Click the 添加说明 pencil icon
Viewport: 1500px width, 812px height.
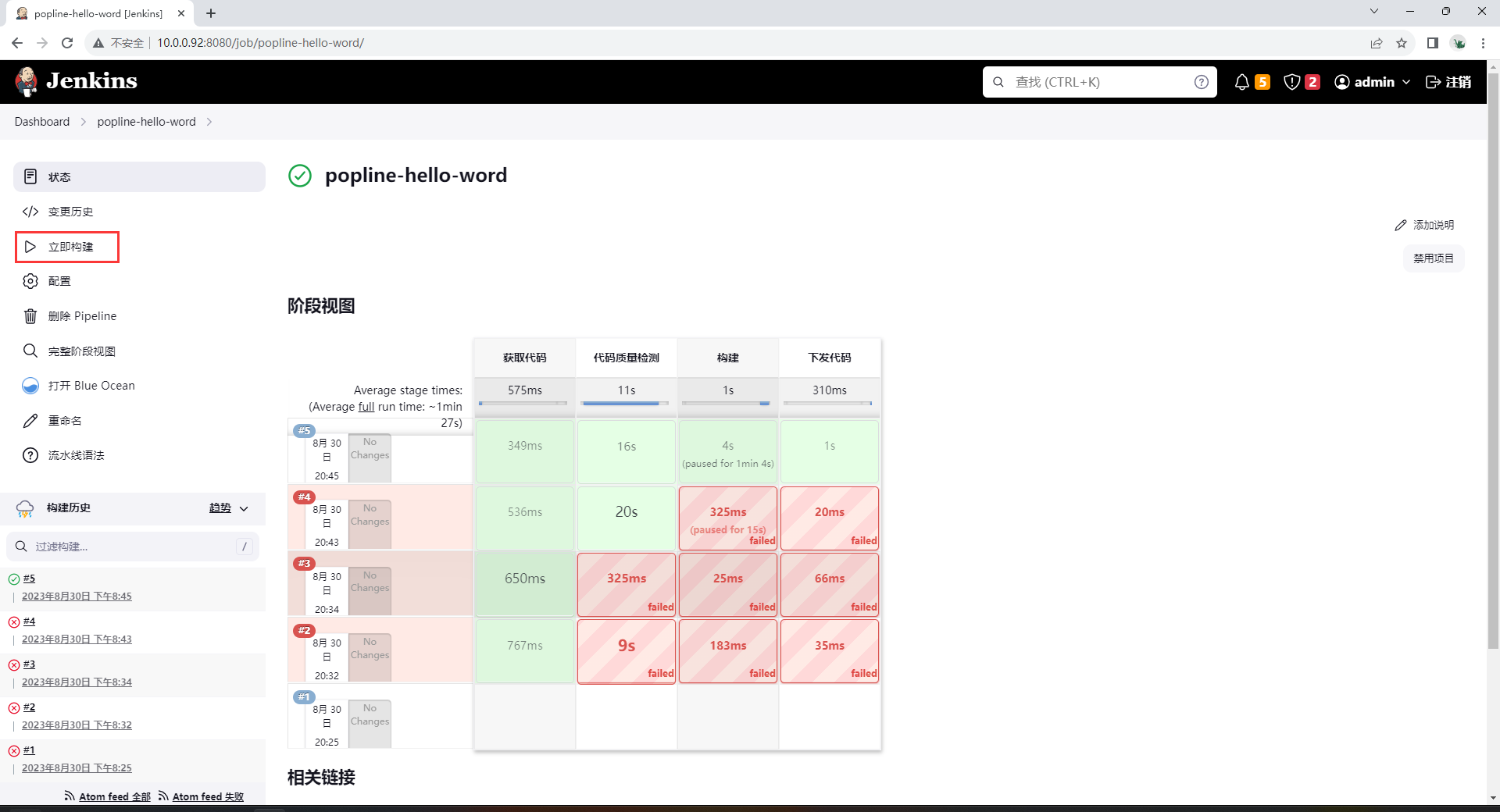pyautogui.click(x=1401, y=225)
